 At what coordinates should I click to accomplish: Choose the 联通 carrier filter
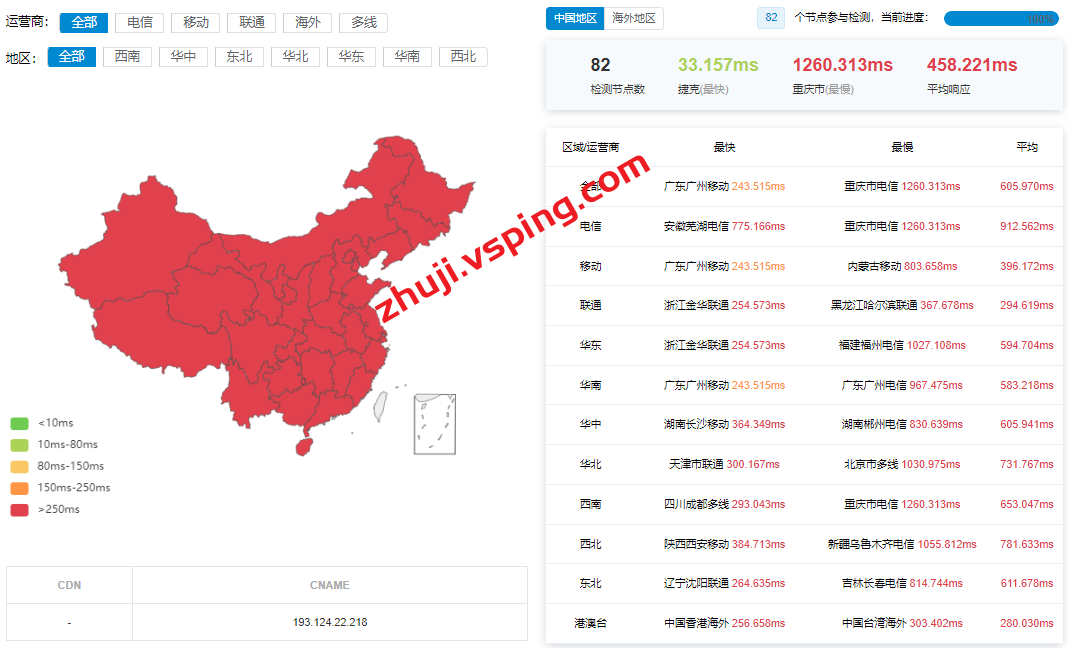point(252,22)
